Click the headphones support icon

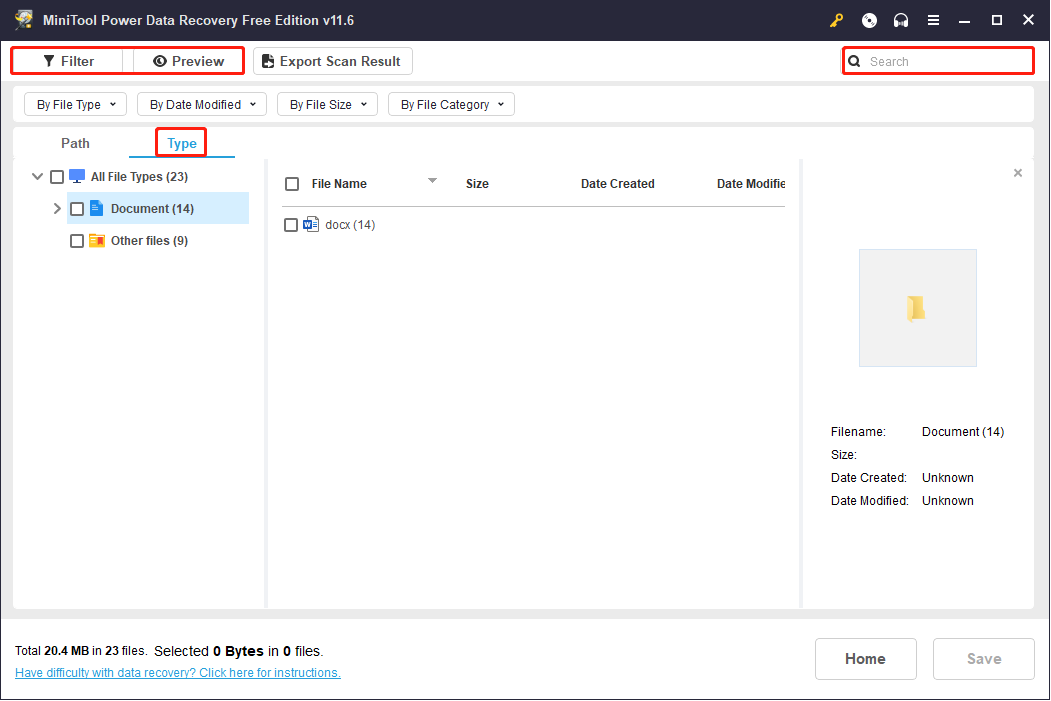901,20
